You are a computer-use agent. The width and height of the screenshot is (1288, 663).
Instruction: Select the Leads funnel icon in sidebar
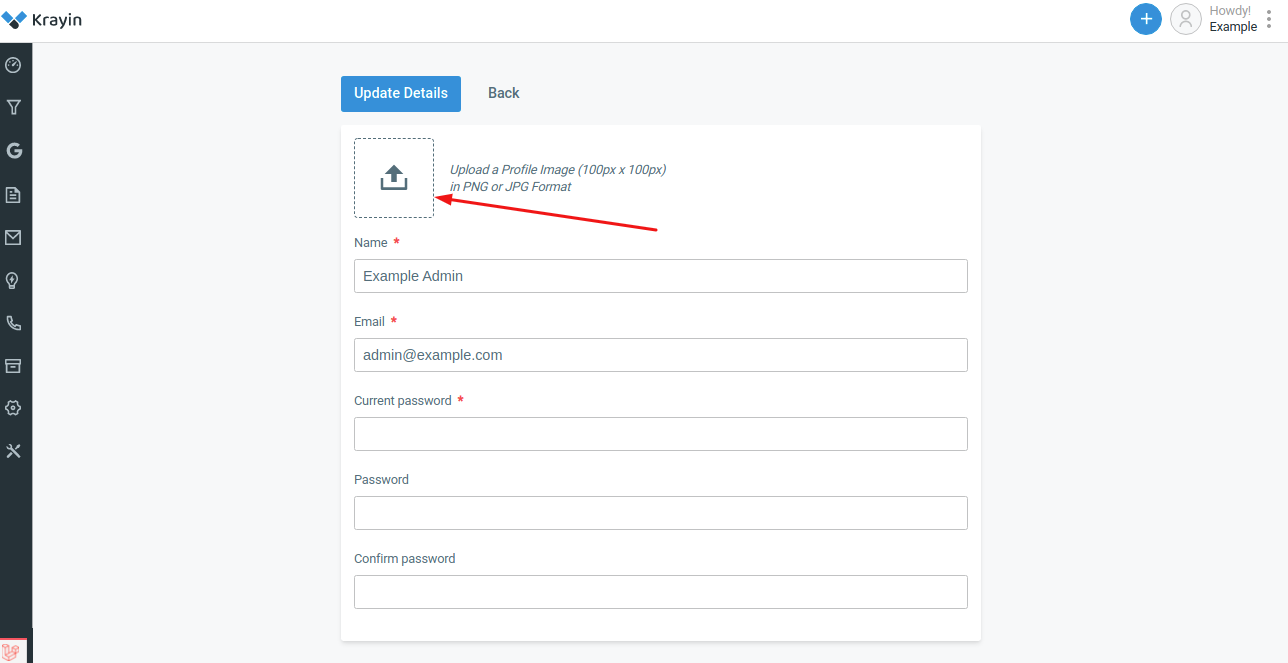14,107
